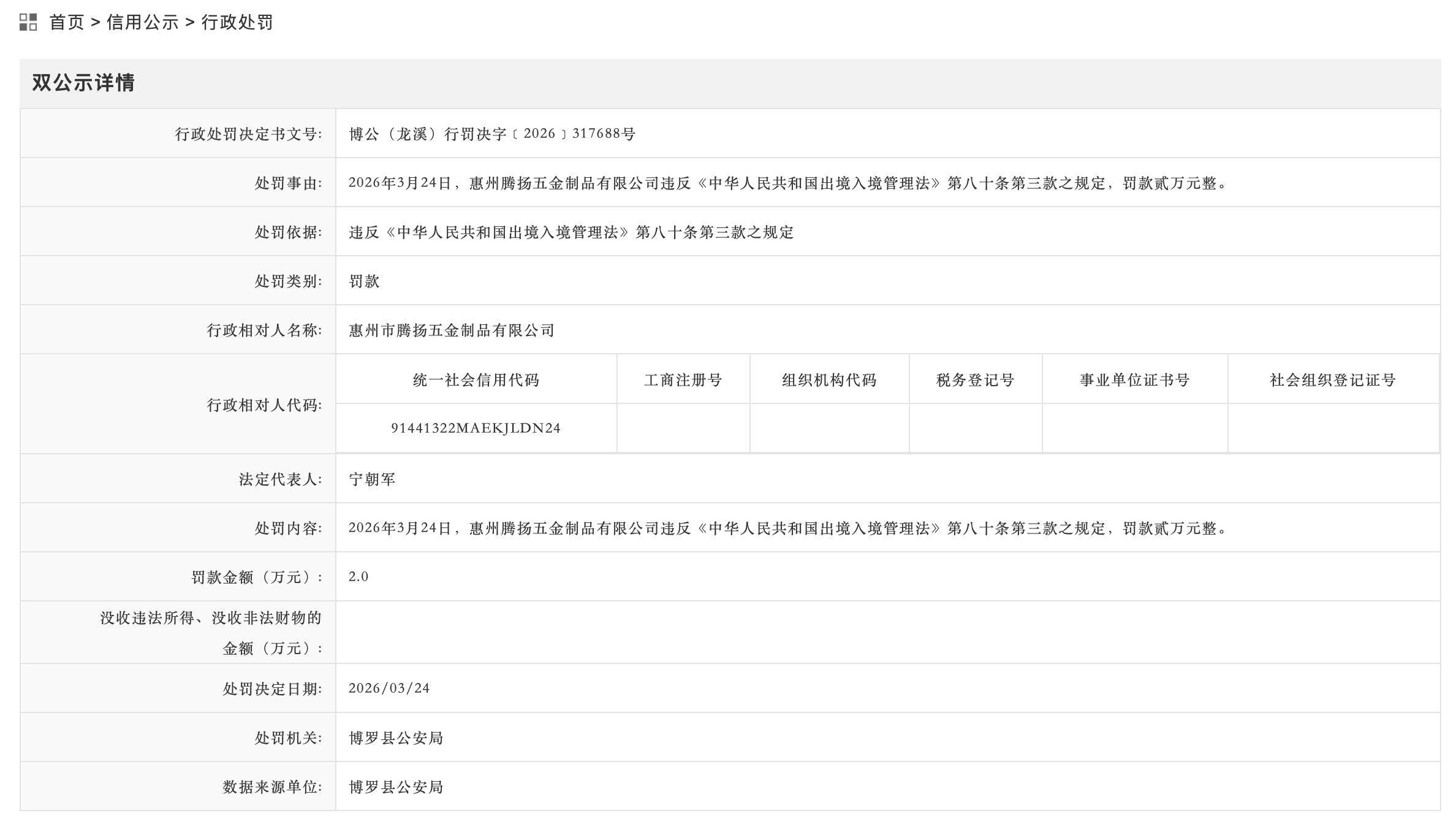Click the 组织机构代码 column header

point(829,380)
